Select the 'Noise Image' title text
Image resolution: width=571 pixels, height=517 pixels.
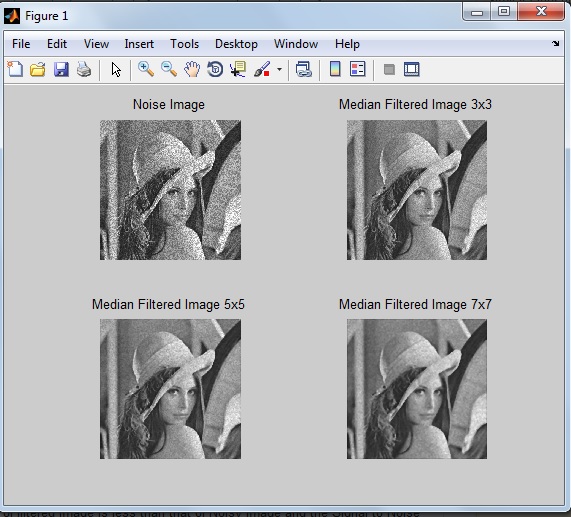169,104
